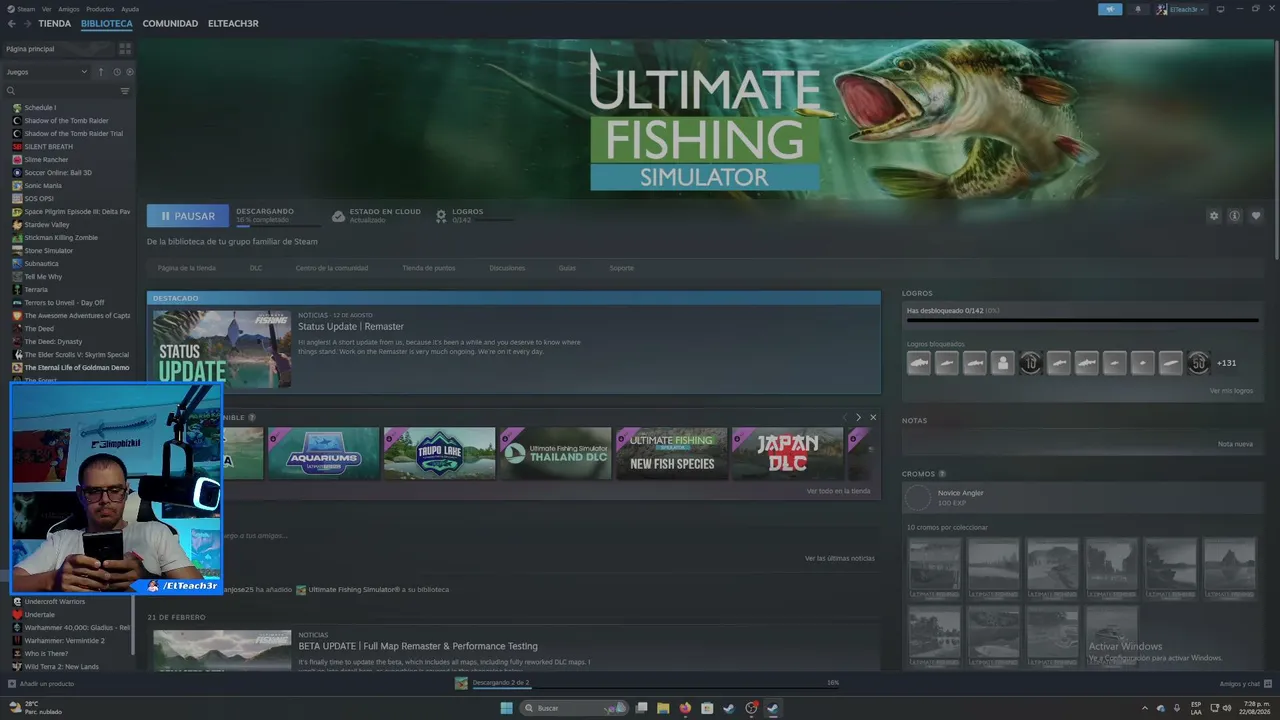Show recent activity using the clock icon
This screenshot has width=1280, height=720.
(117, 72)
